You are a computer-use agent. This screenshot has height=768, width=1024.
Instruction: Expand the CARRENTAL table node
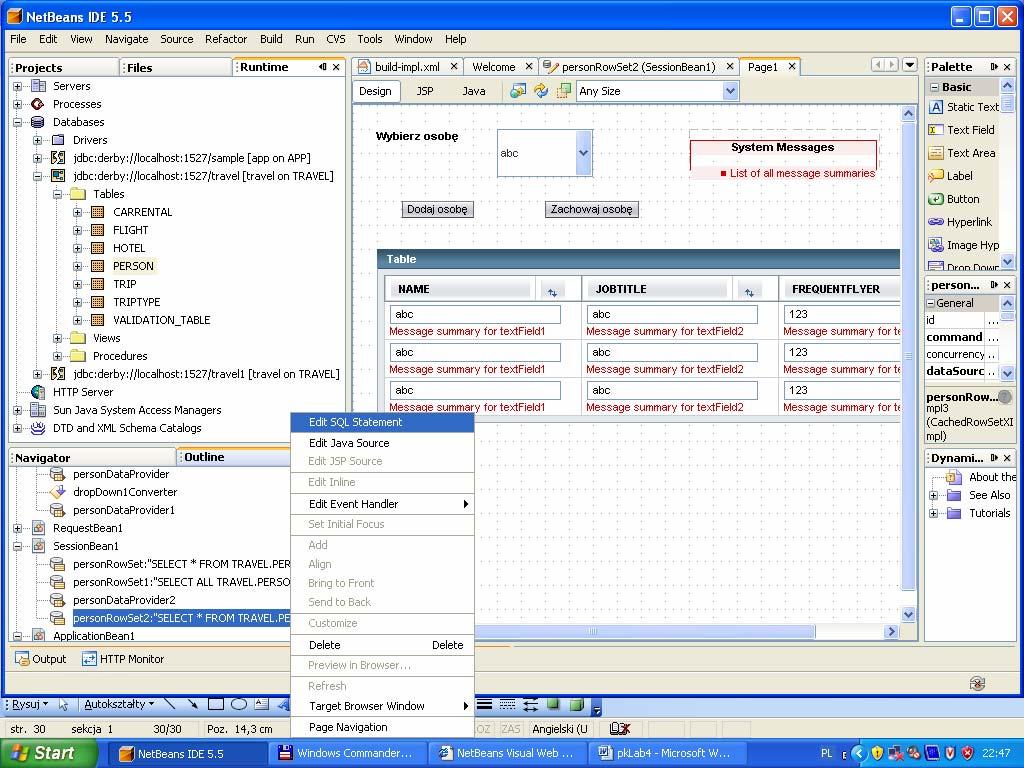coord(78,212)
